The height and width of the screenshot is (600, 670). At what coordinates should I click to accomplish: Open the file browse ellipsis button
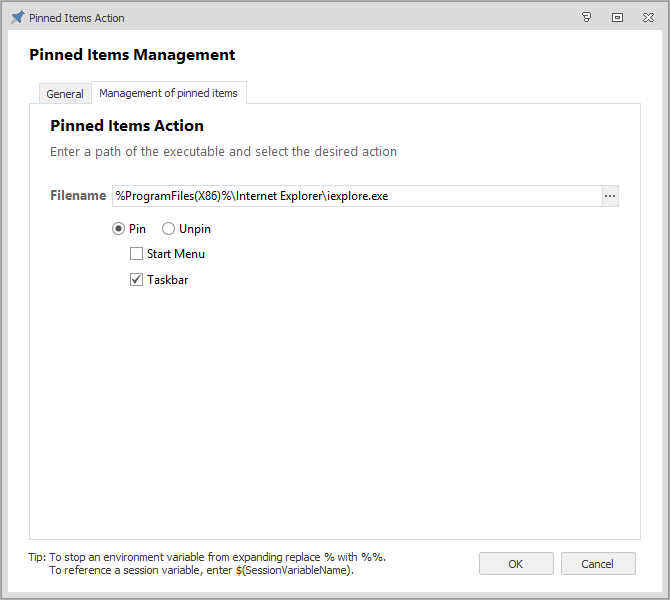click(610, 196)
